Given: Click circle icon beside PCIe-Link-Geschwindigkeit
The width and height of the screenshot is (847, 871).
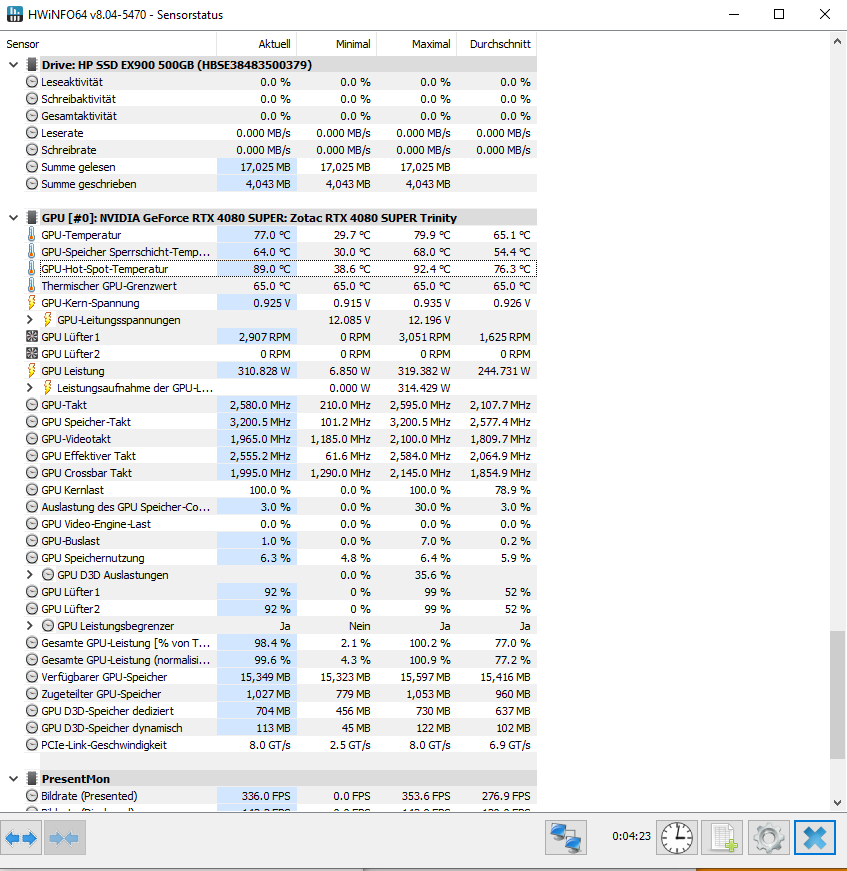Looking at the screenshot, I should pyautogui.click(x=32, y=745).
